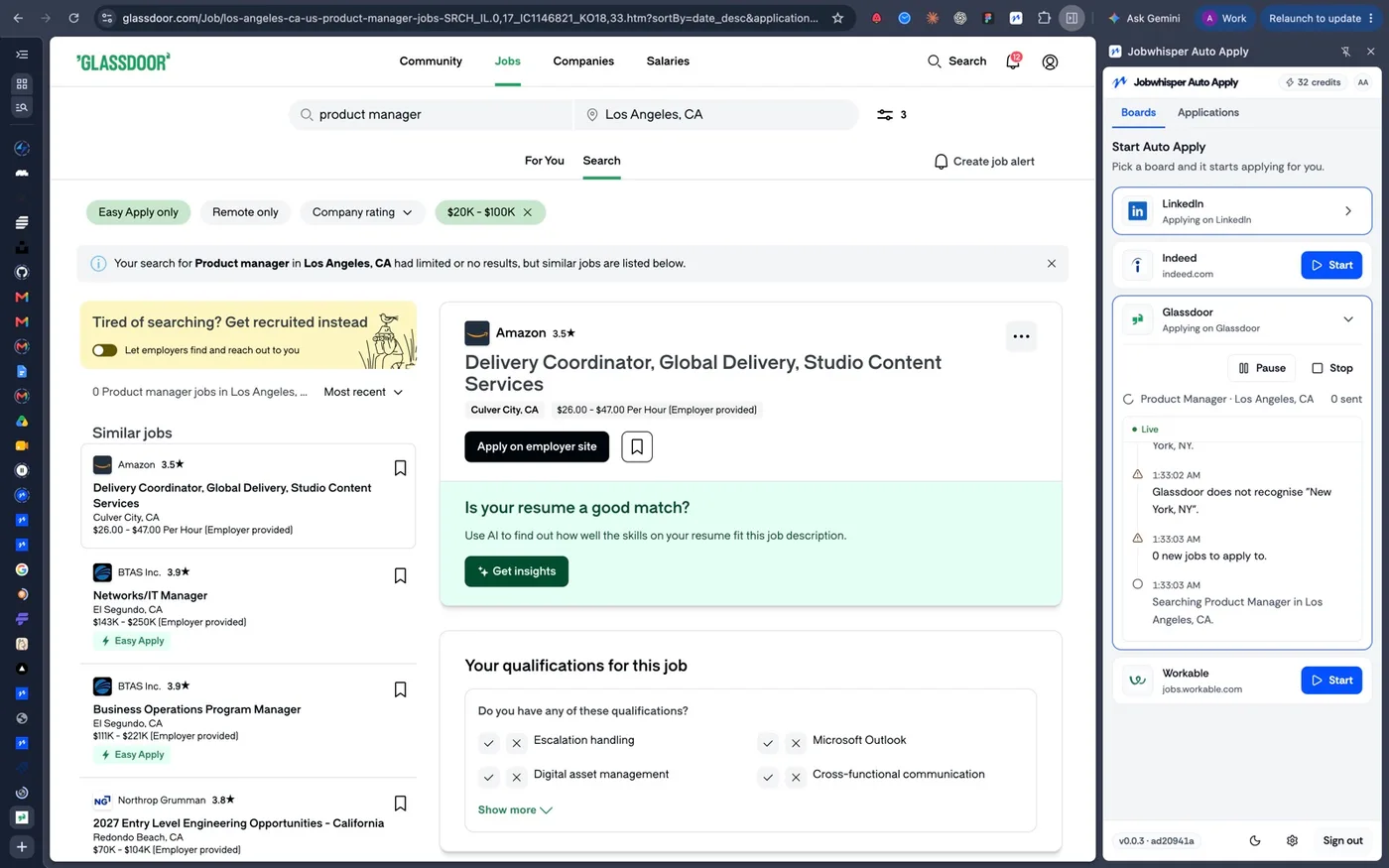Mark Escalation handling qualification as yes

point(488,742)
